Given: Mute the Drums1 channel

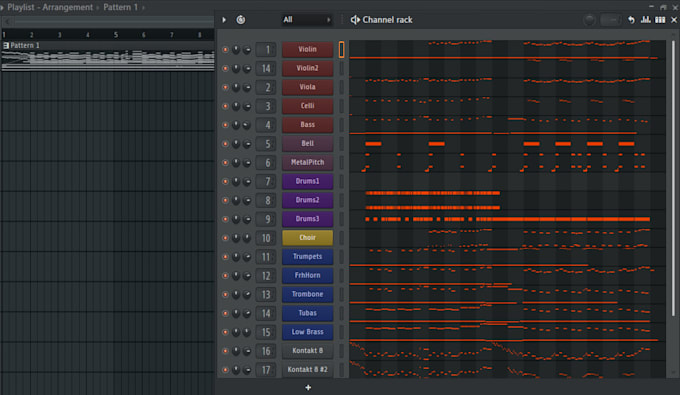Looking at the screenshot, I should [x=225, y=181].
